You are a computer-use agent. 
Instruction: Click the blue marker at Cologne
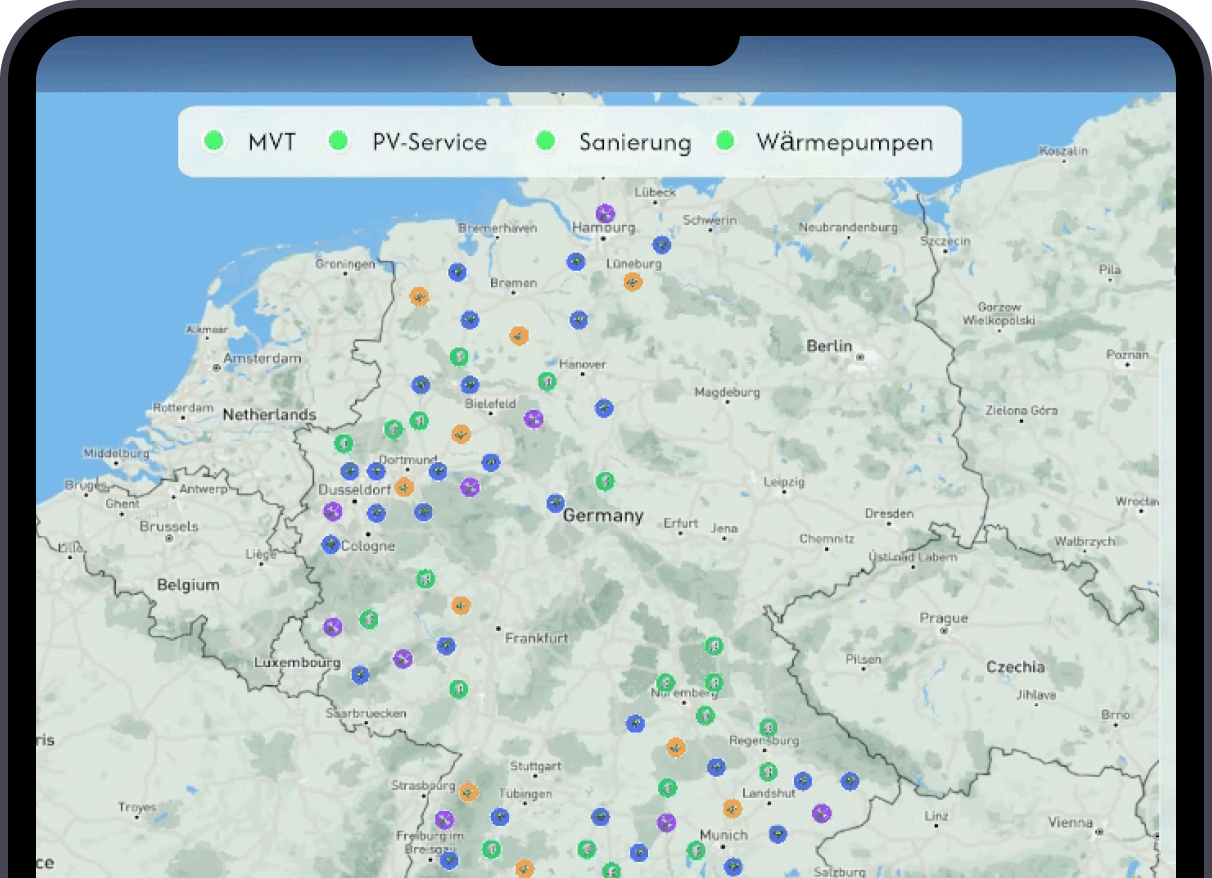331,544
